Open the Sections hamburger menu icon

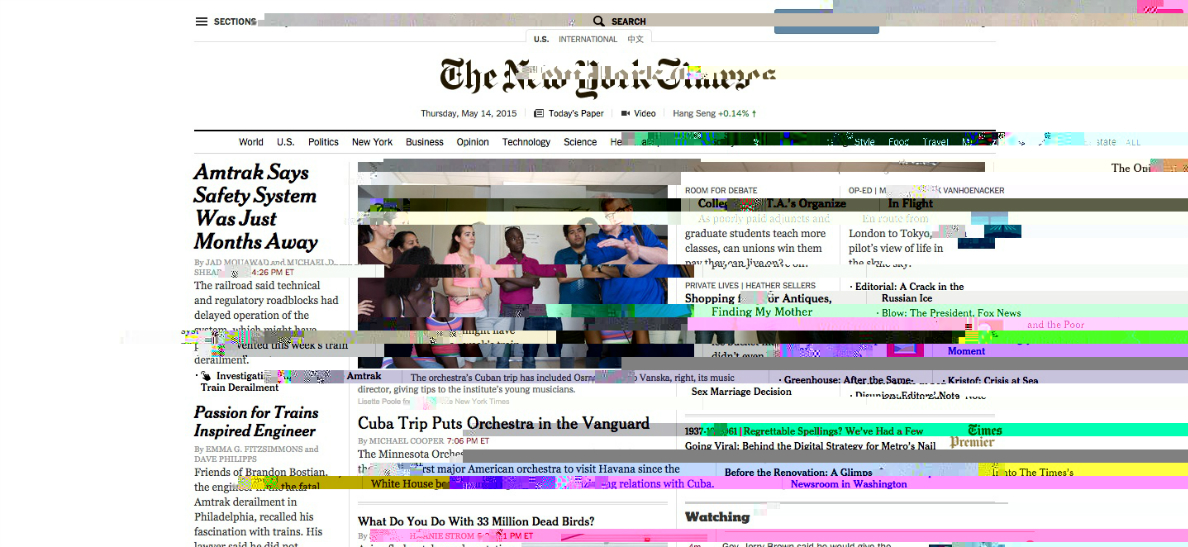(x=202, y=21)
